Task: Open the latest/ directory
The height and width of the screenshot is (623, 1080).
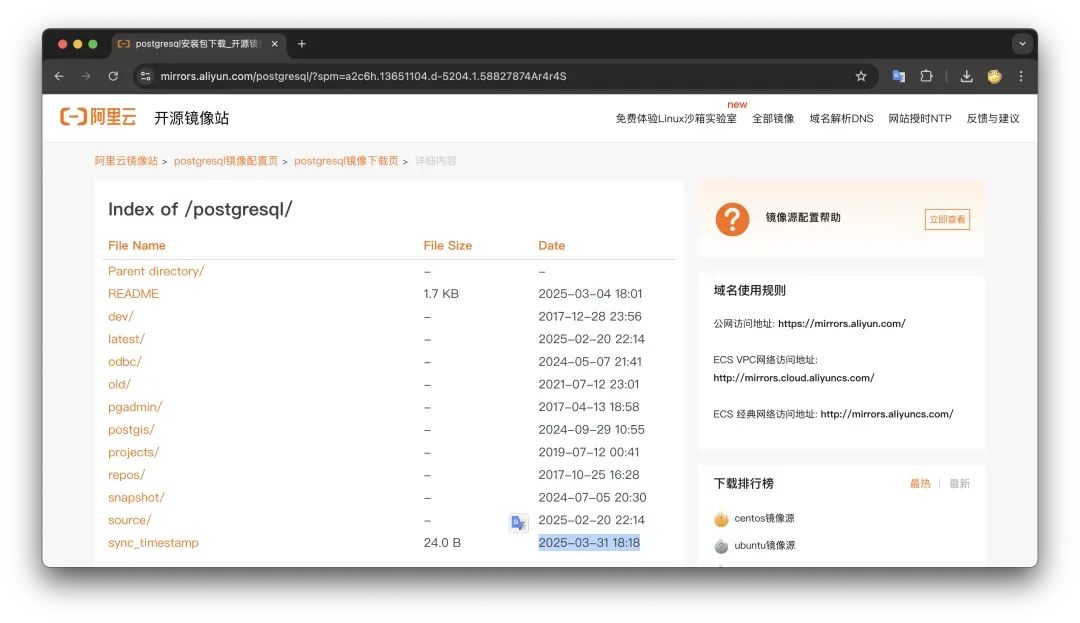Action: tap(126, 339)
